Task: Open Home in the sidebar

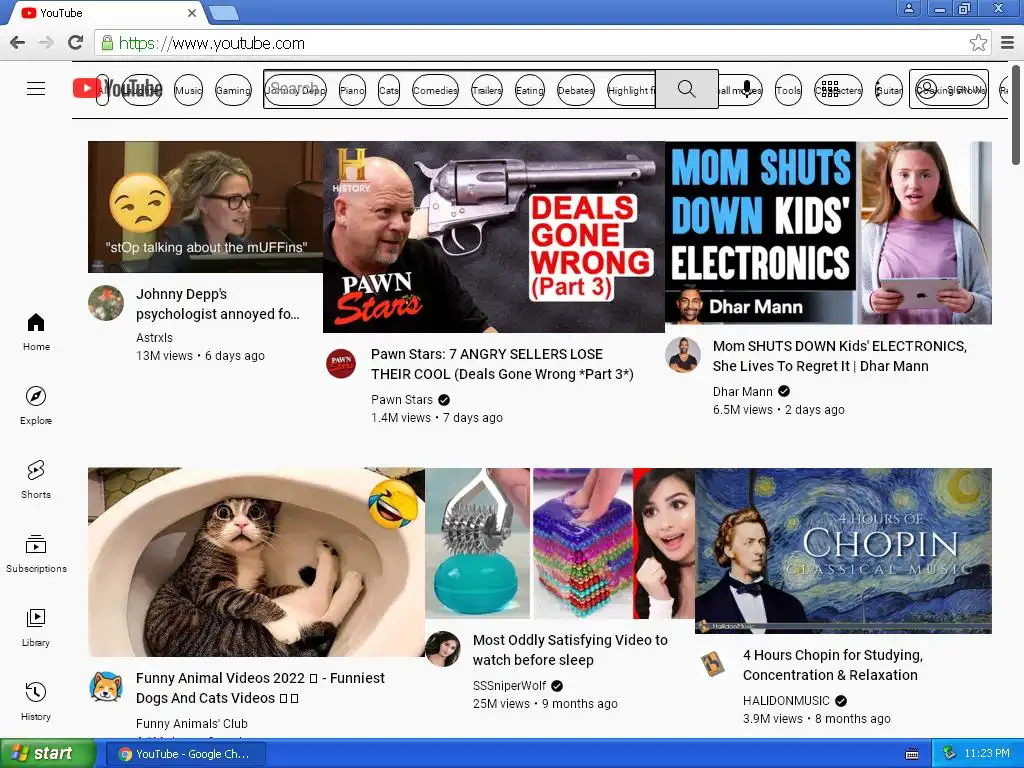Action: click(36, 332)
